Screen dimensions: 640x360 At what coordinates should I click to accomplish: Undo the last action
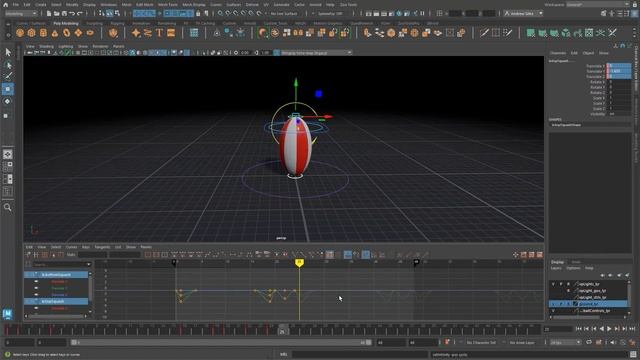(72, 13)
